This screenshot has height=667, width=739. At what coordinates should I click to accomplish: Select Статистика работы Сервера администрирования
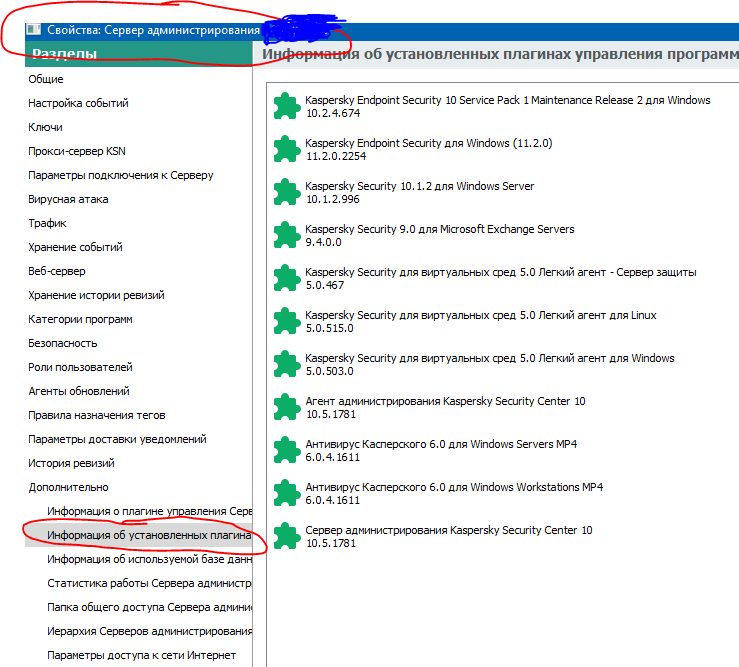point(149,584)
